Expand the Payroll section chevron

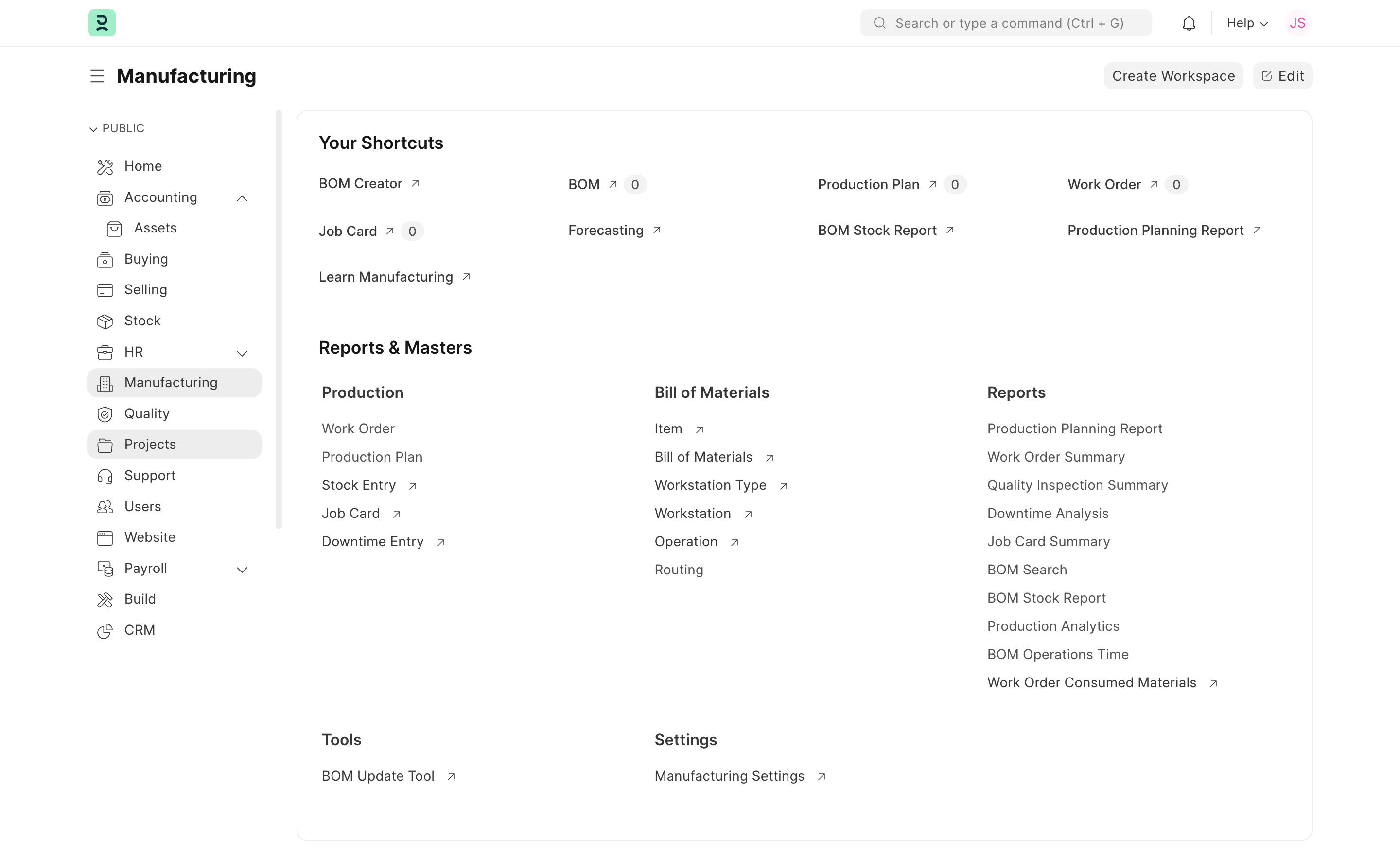pyautogui.click(x=243, y=569)
